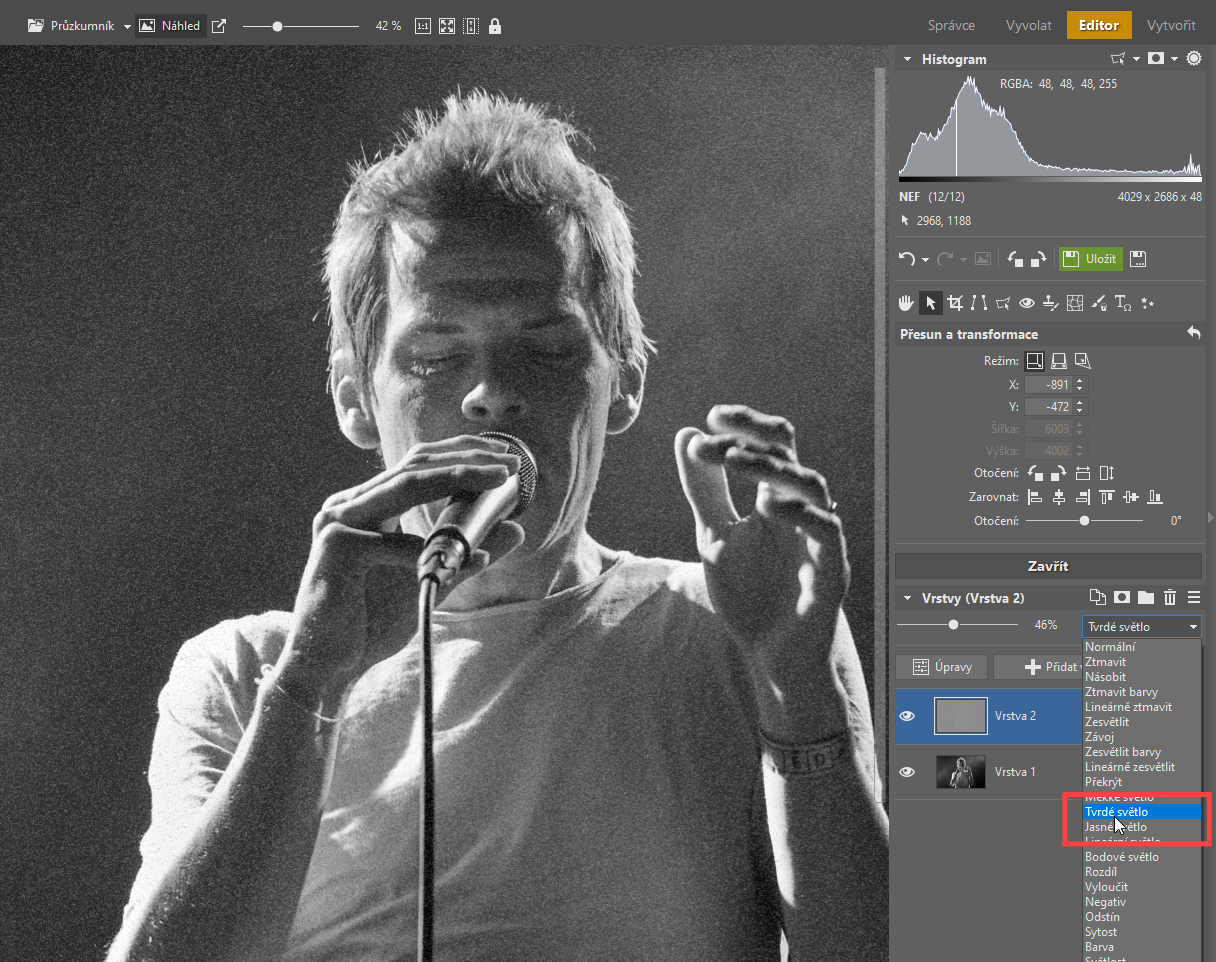The image size is (1216, 962).
Task: Select the Morphing mesh tool
Action: point(1075,303)
